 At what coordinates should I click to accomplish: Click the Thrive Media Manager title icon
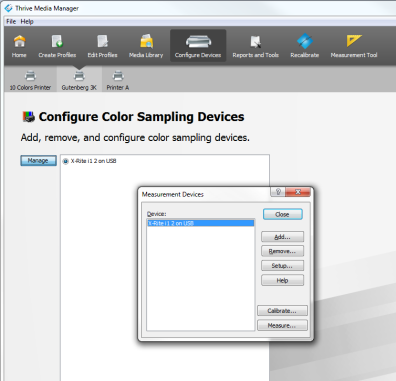8,8
